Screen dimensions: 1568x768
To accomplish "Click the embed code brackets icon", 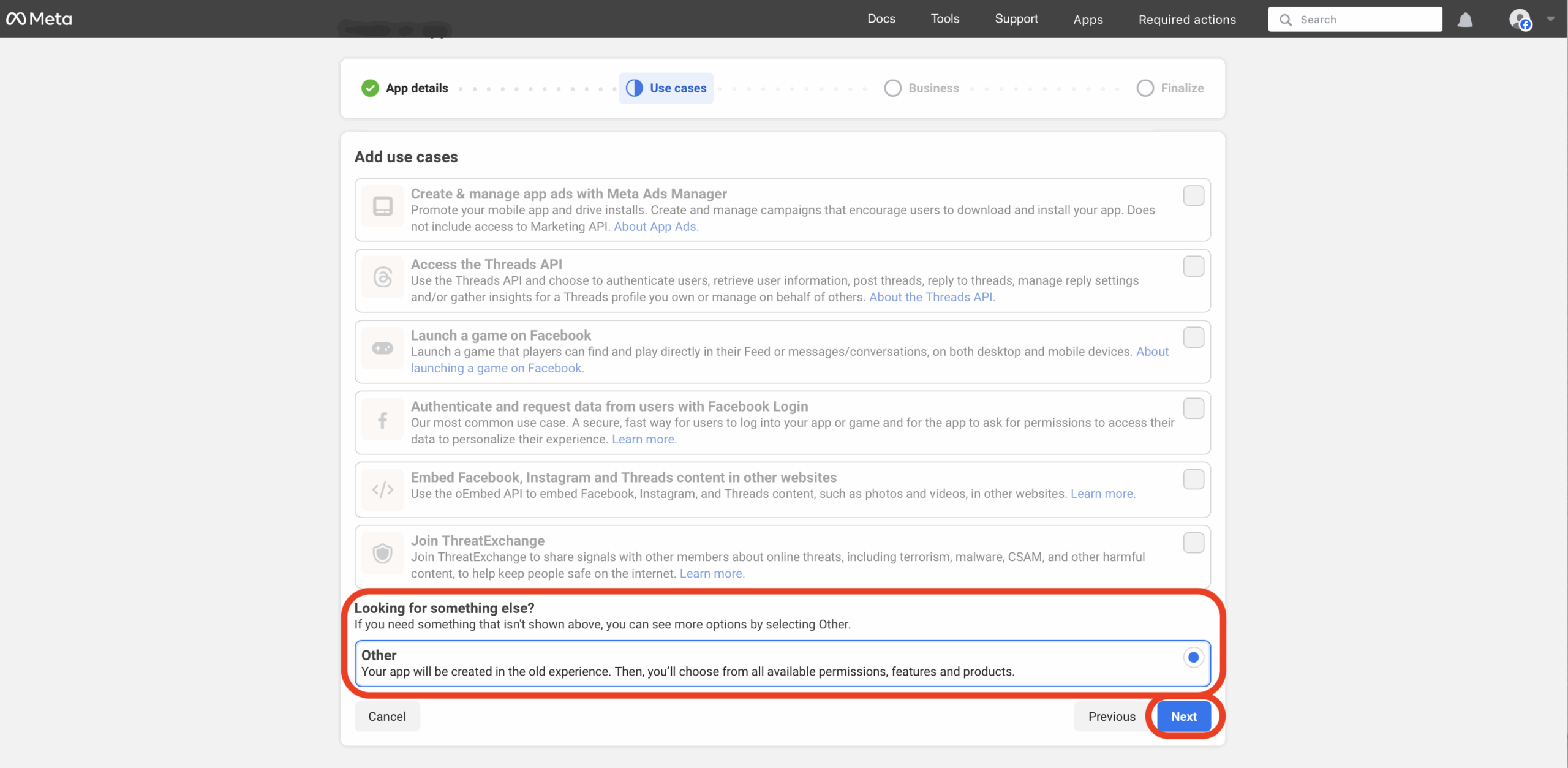I will click(x=383, y=489).
